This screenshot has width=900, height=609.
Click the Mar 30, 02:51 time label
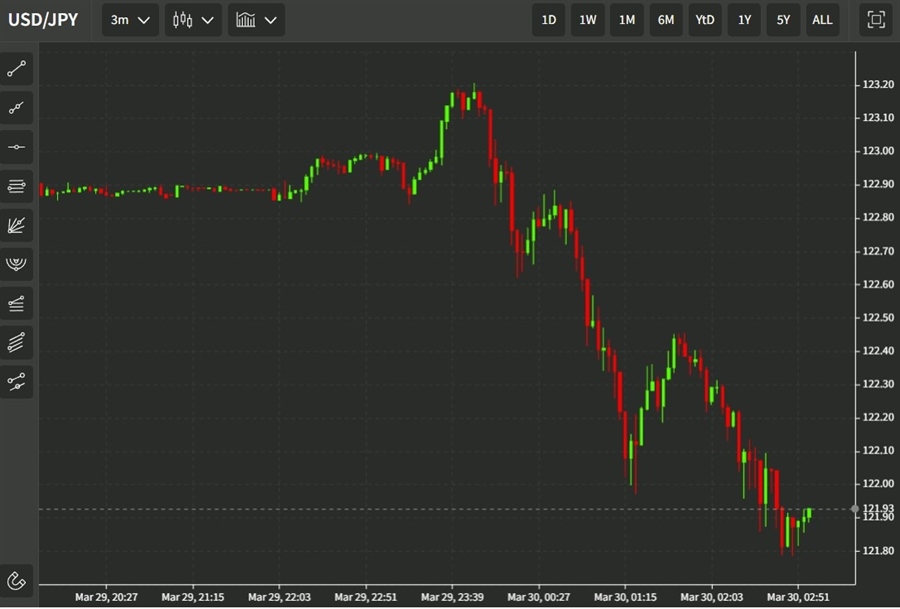pos(798,597)
